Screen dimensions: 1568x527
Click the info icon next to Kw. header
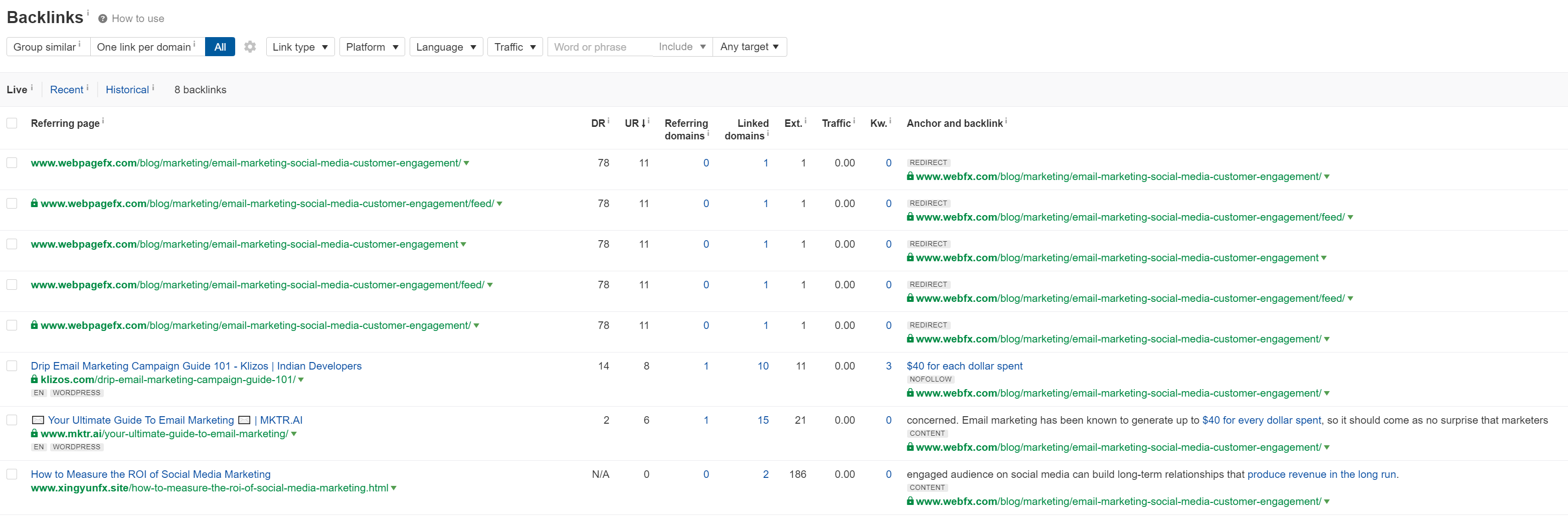[890, 120]
